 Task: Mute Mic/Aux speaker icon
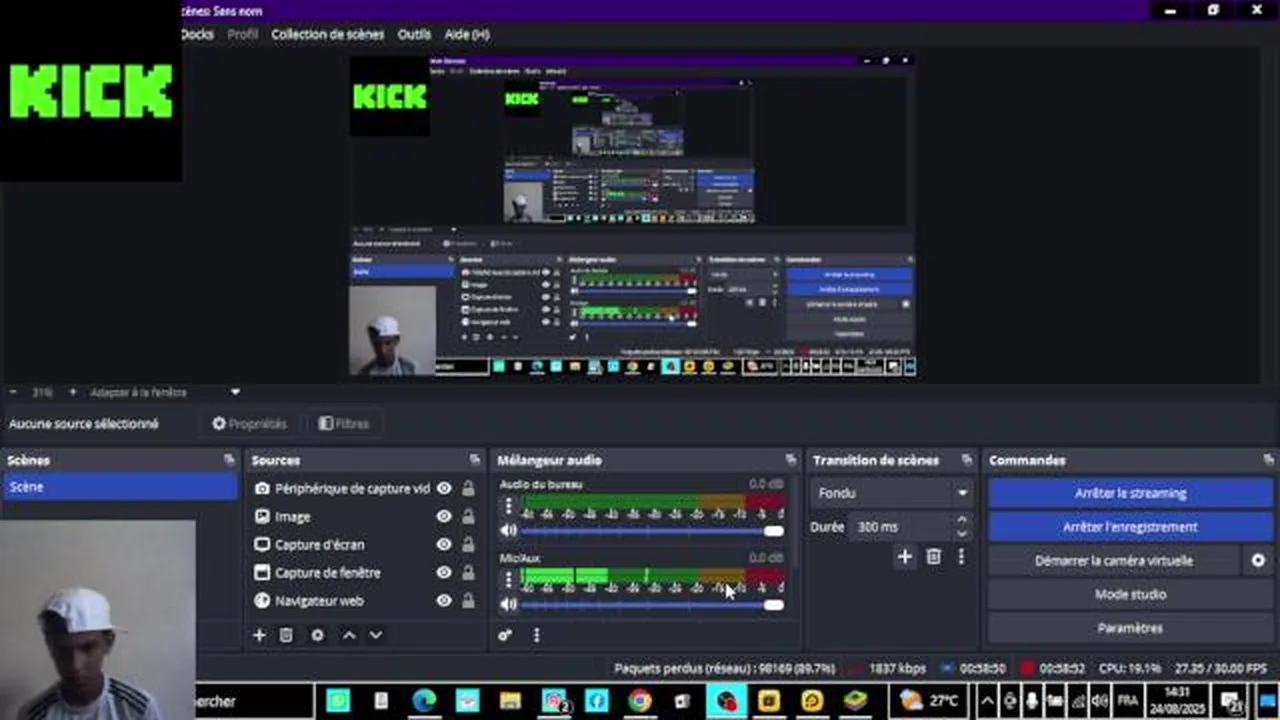point(508,604)
